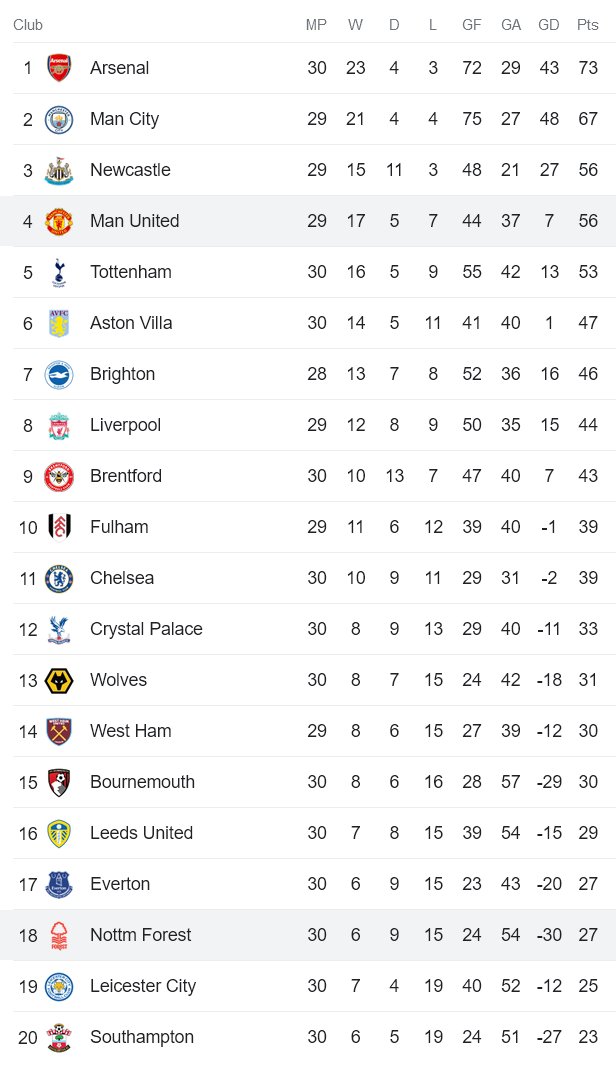Click the GD column header

click(549, 25)
